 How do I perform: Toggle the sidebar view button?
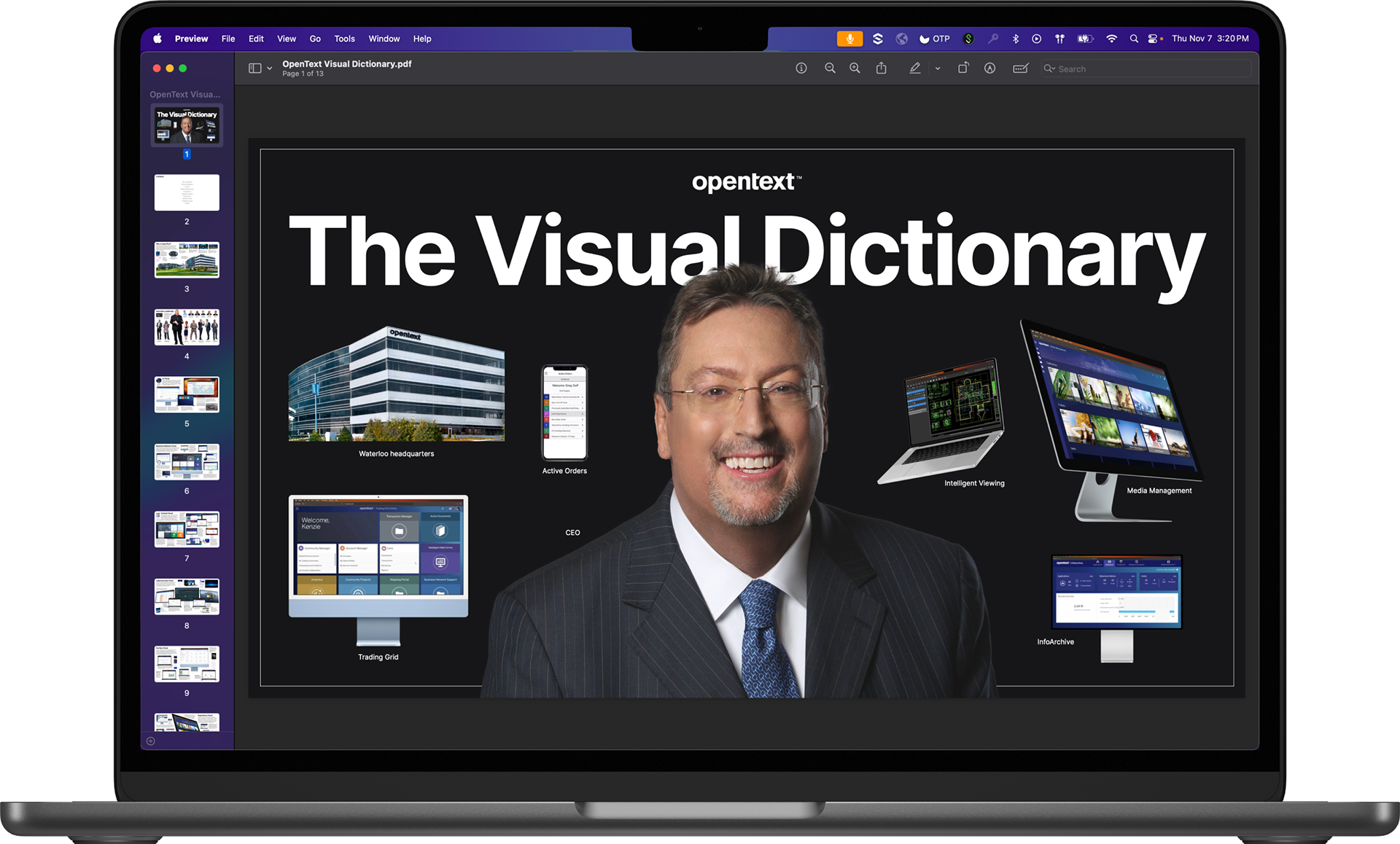point(254,69)
